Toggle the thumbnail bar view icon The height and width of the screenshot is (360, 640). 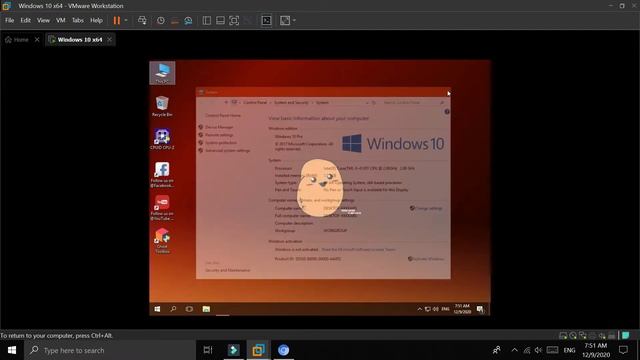220,20
